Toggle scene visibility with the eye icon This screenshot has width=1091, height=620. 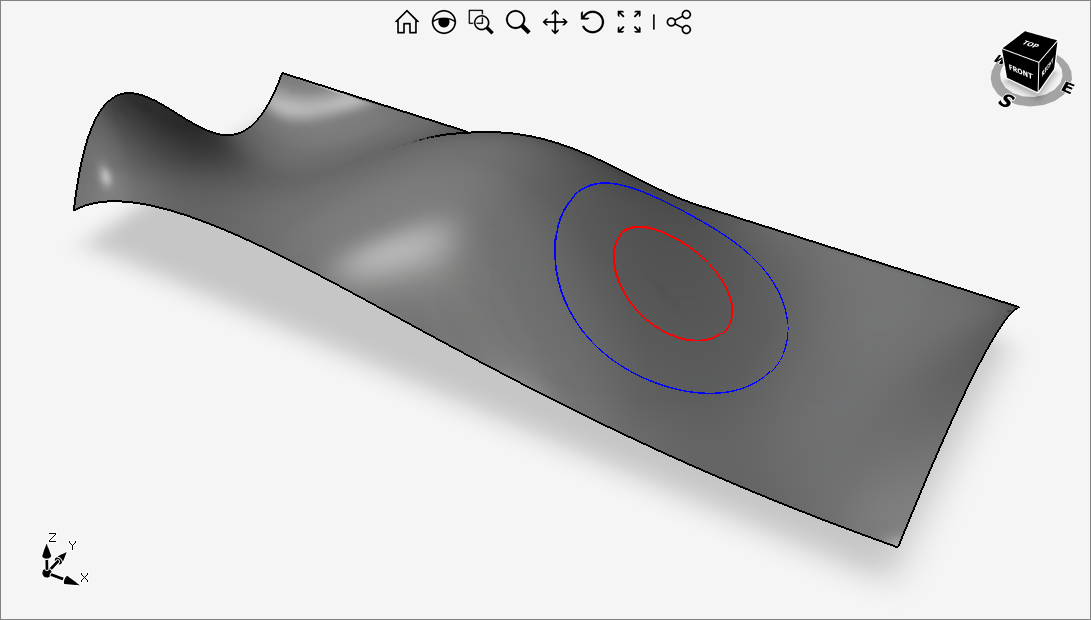coord(444,22)
